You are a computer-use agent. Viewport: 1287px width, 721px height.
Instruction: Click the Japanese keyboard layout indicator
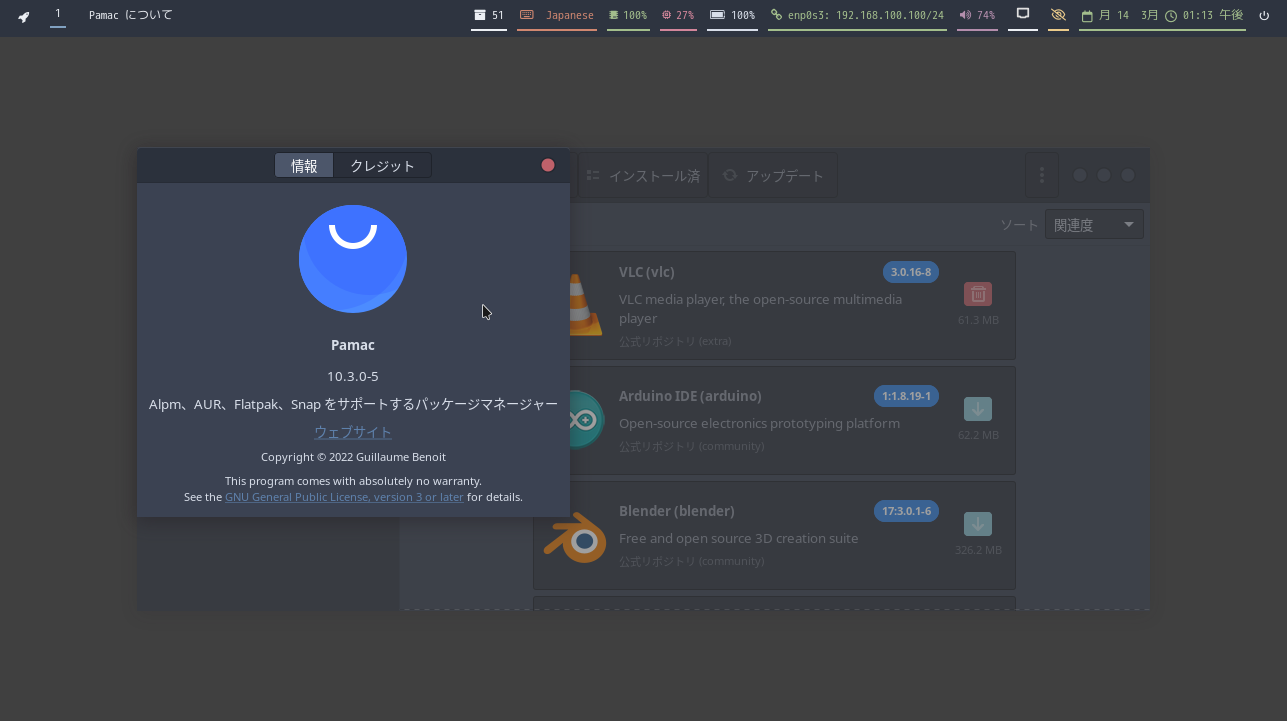point(557,15)
